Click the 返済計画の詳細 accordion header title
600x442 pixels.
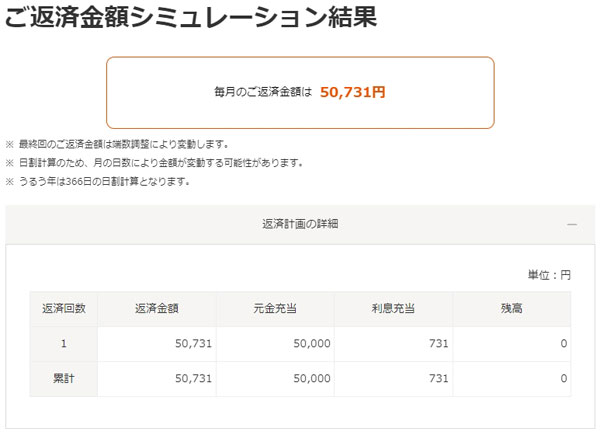pos(300,224)
